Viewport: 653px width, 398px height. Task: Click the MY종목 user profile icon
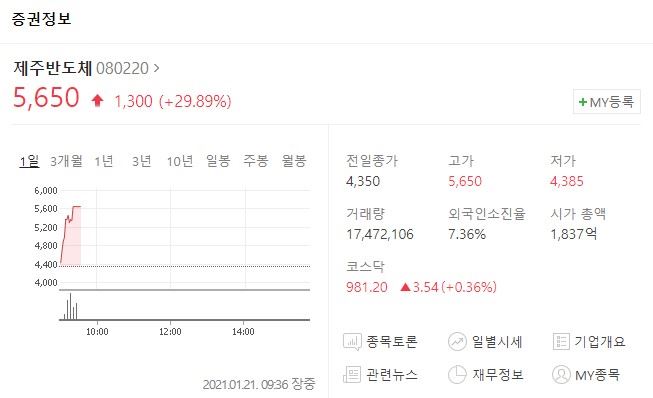point(561,374)
